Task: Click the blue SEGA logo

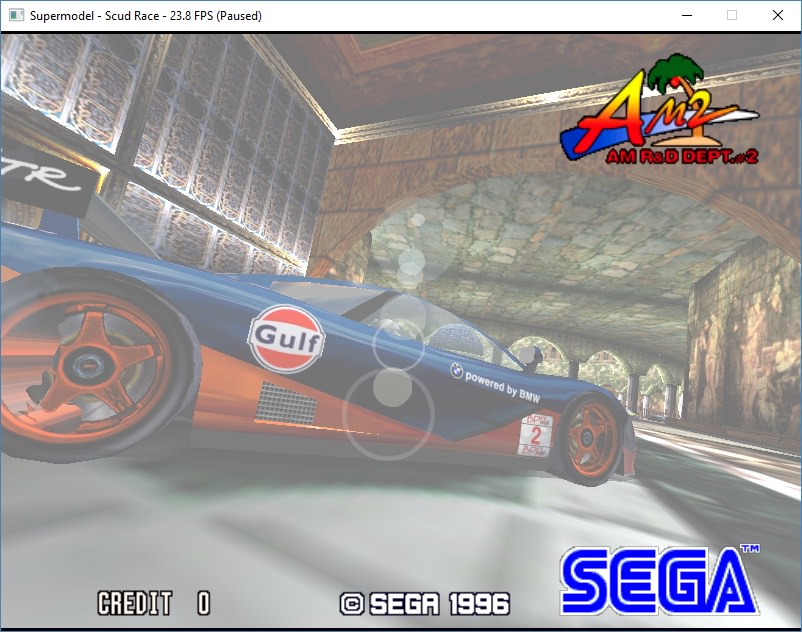Action: point(660,580)
